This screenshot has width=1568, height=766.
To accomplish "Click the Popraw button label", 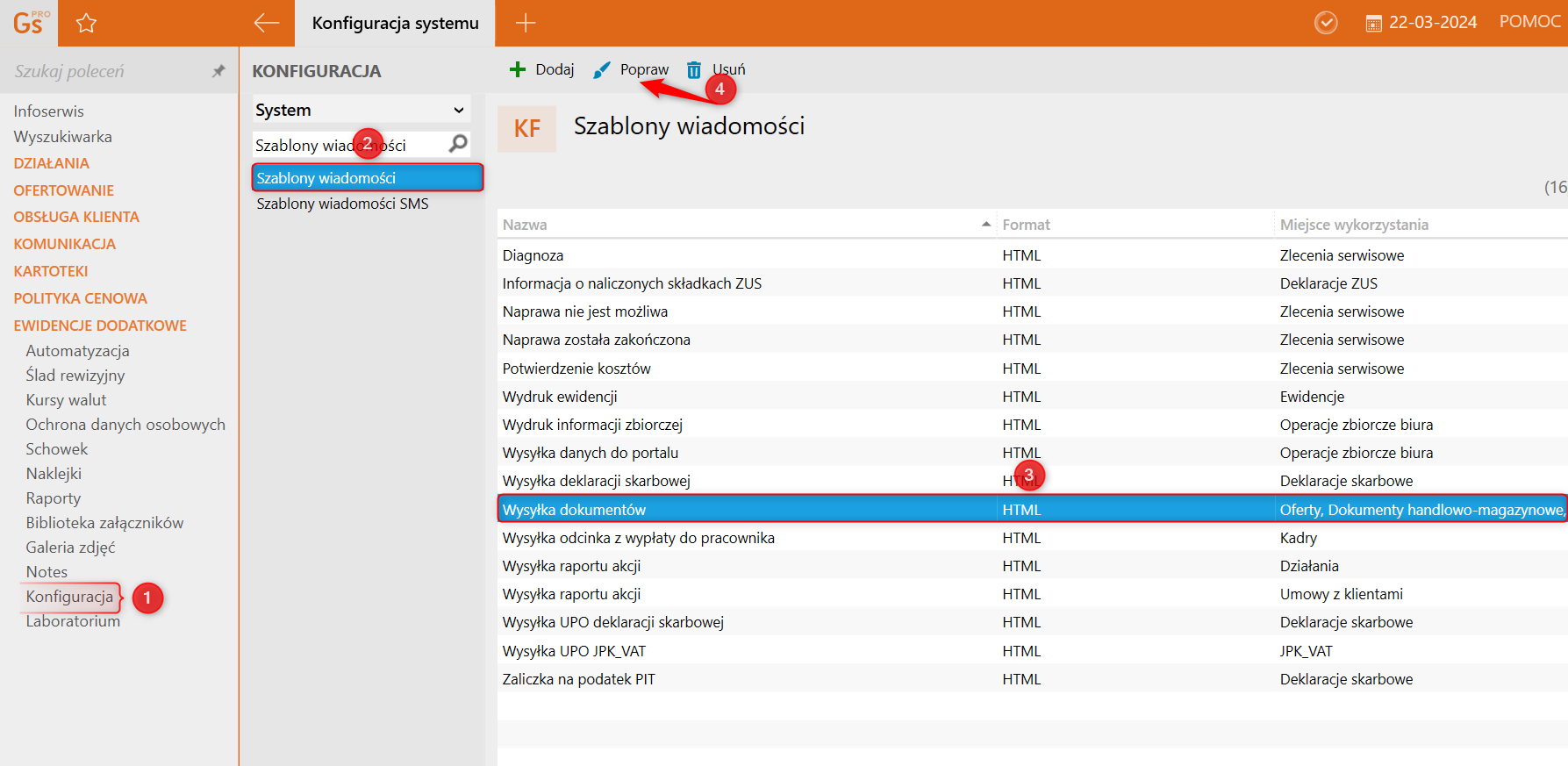I will [644, 69].
